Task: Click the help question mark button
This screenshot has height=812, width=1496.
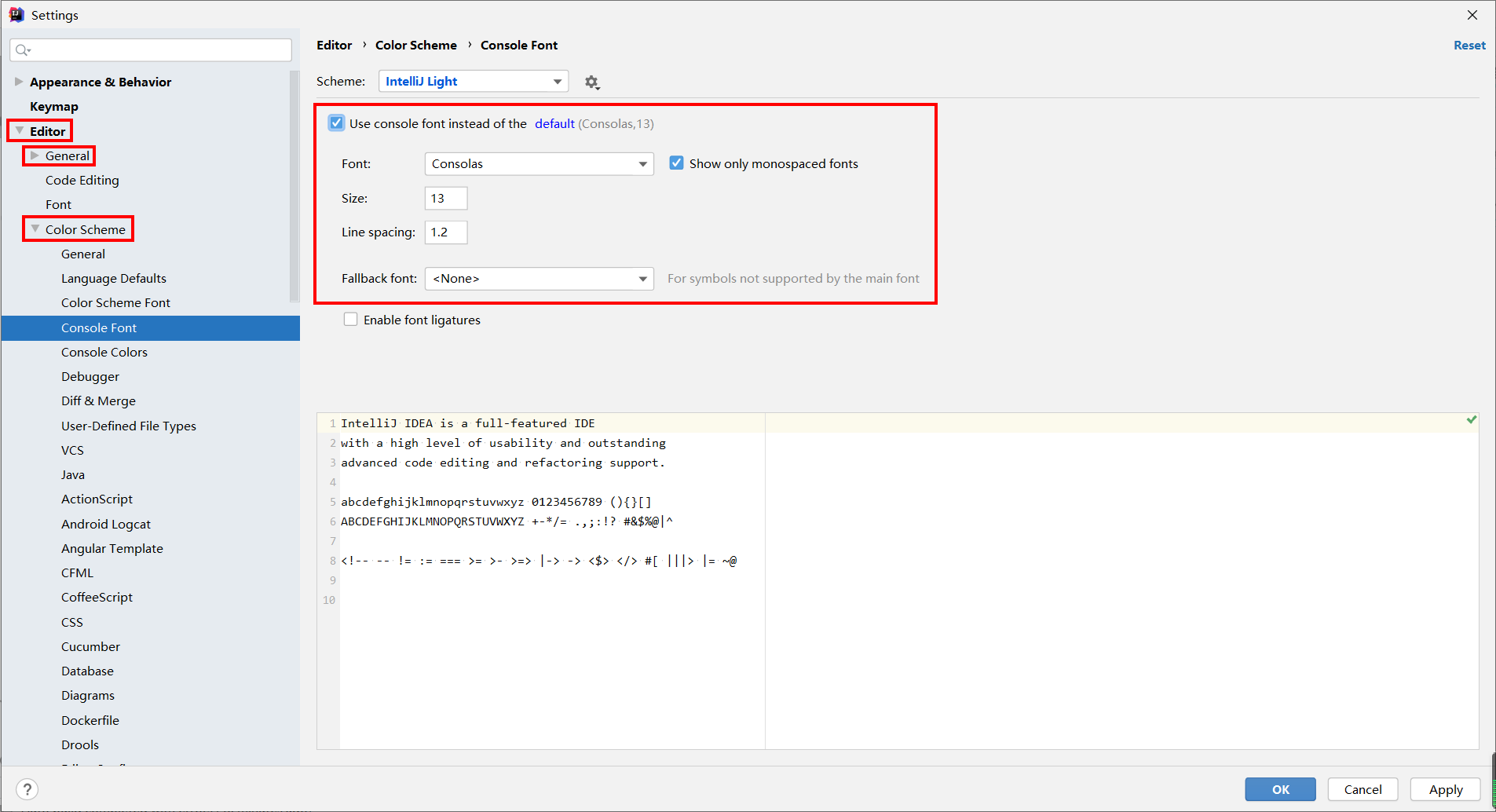Action: click(27, 789)
